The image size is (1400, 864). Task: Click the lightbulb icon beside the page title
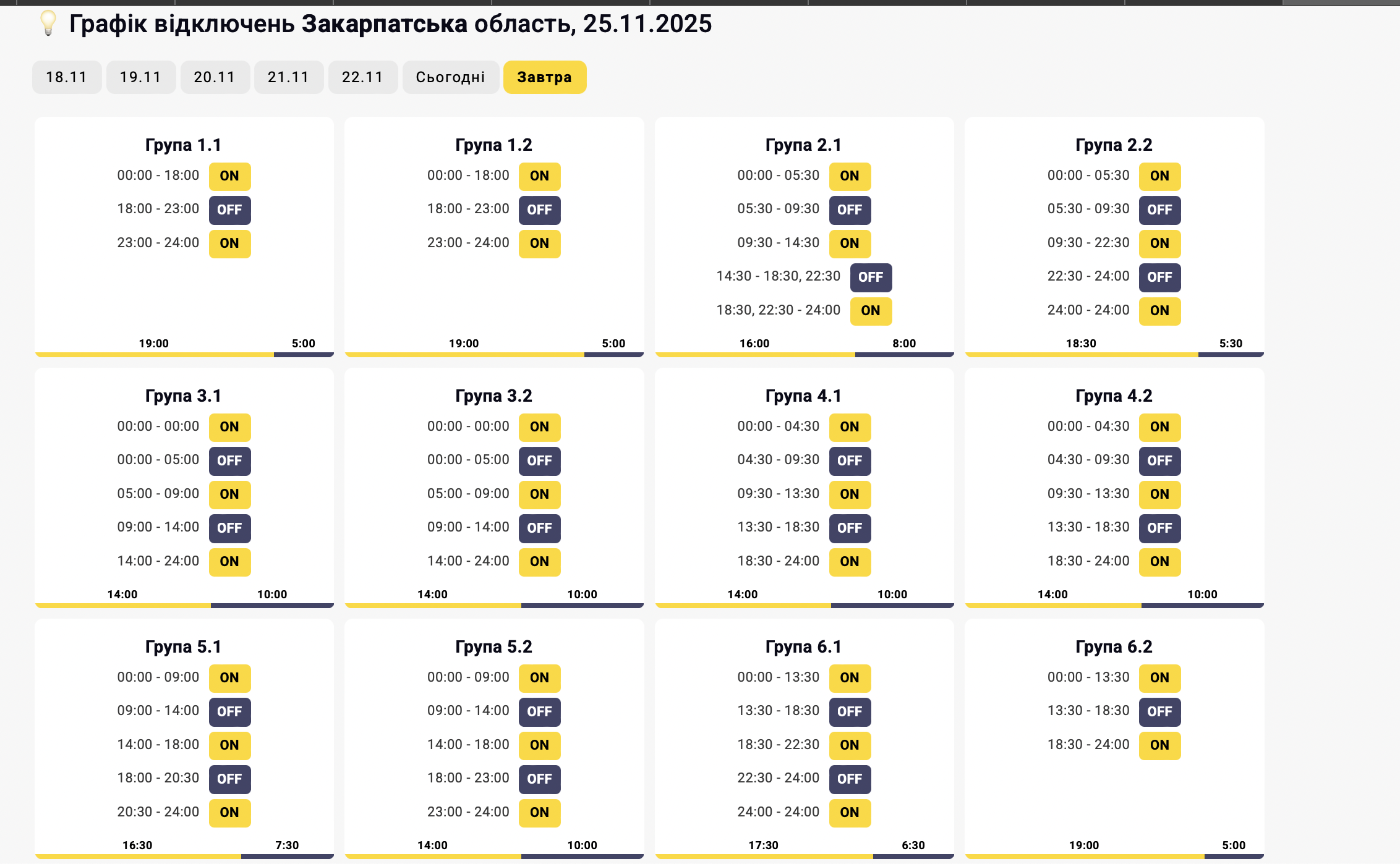point(48,23)
